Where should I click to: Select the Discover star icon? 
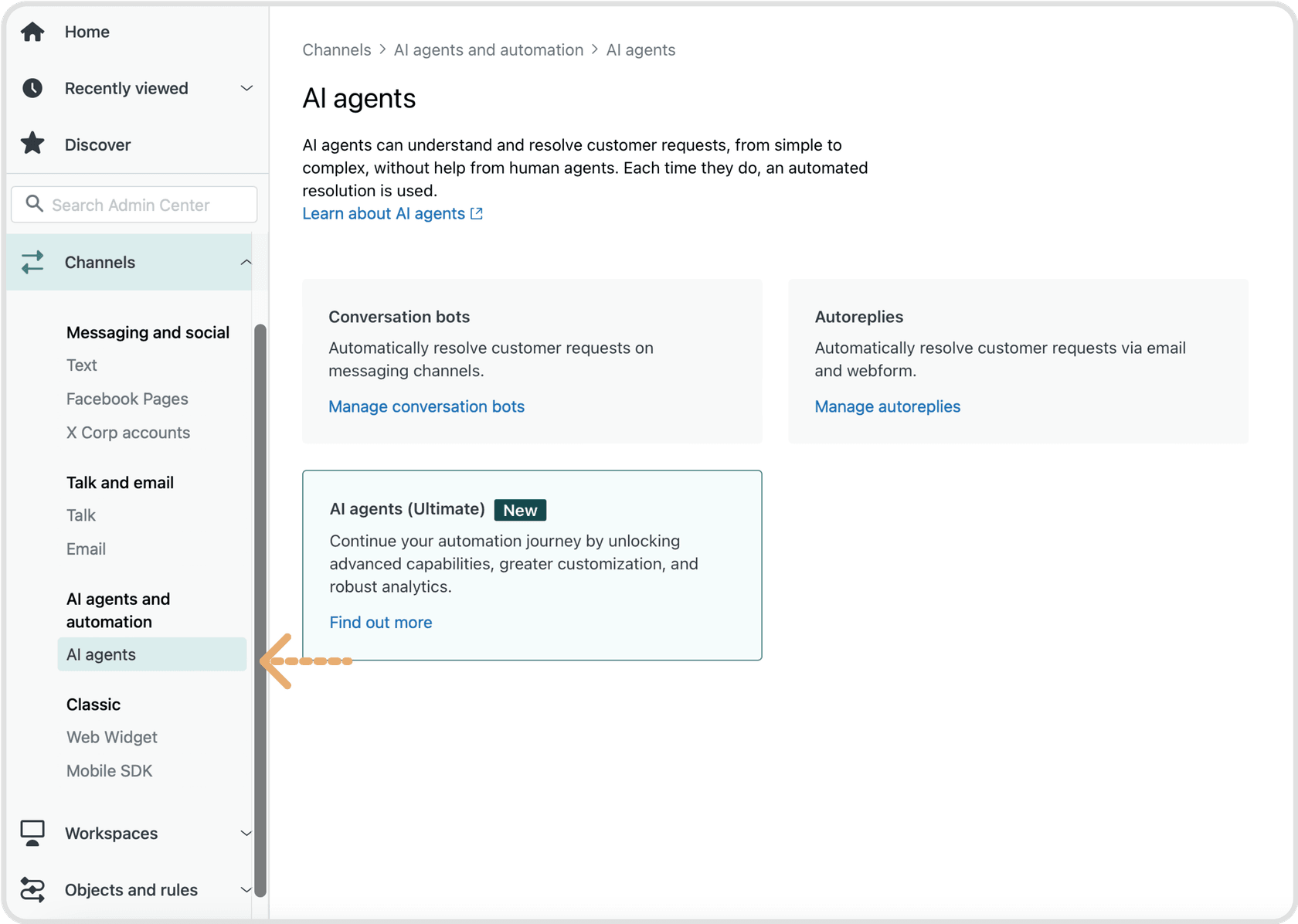coord(32,143)
